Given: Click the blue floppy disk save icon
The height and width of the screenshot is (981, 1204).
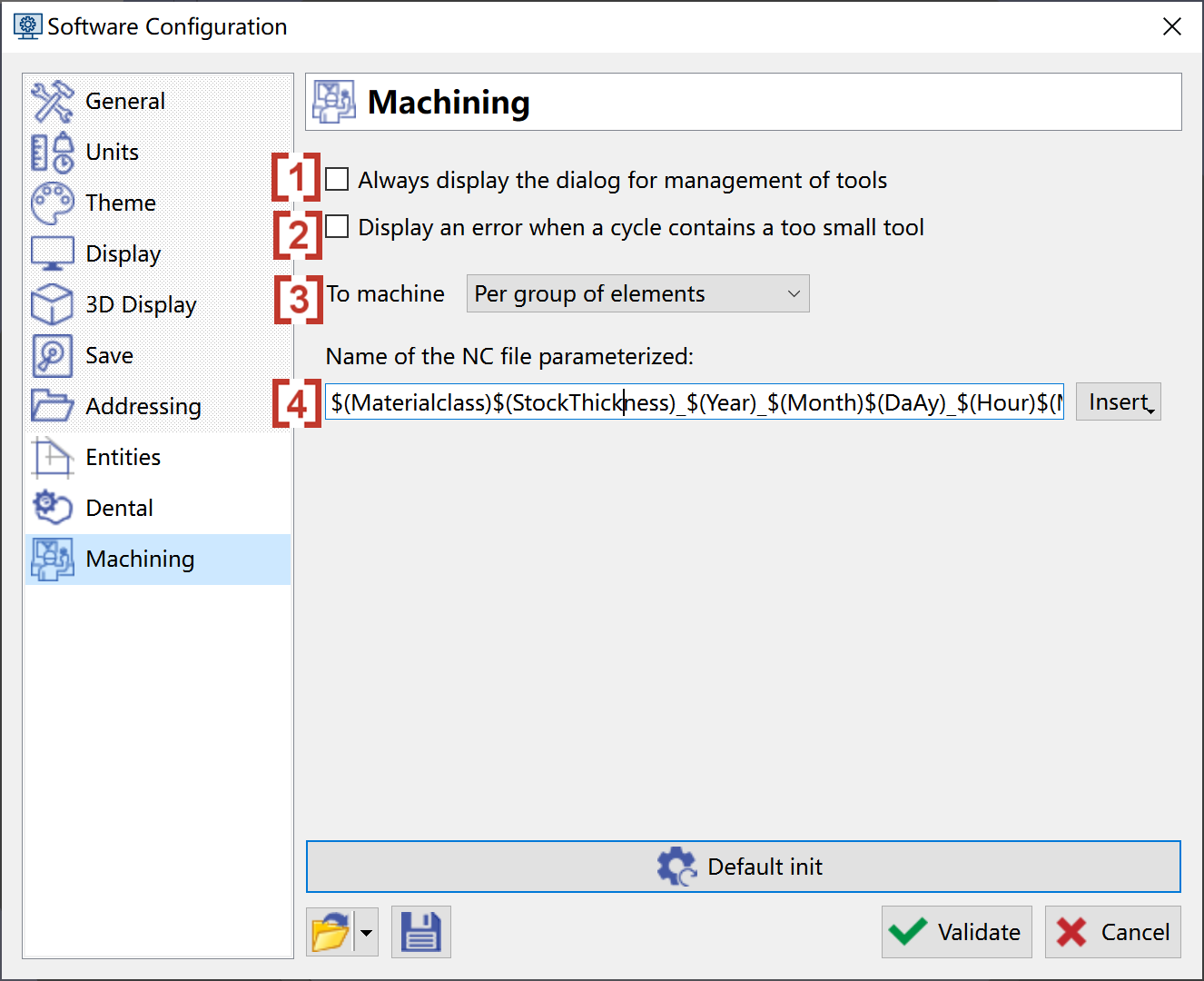Looking at the screenshot, I should point(420,932).
